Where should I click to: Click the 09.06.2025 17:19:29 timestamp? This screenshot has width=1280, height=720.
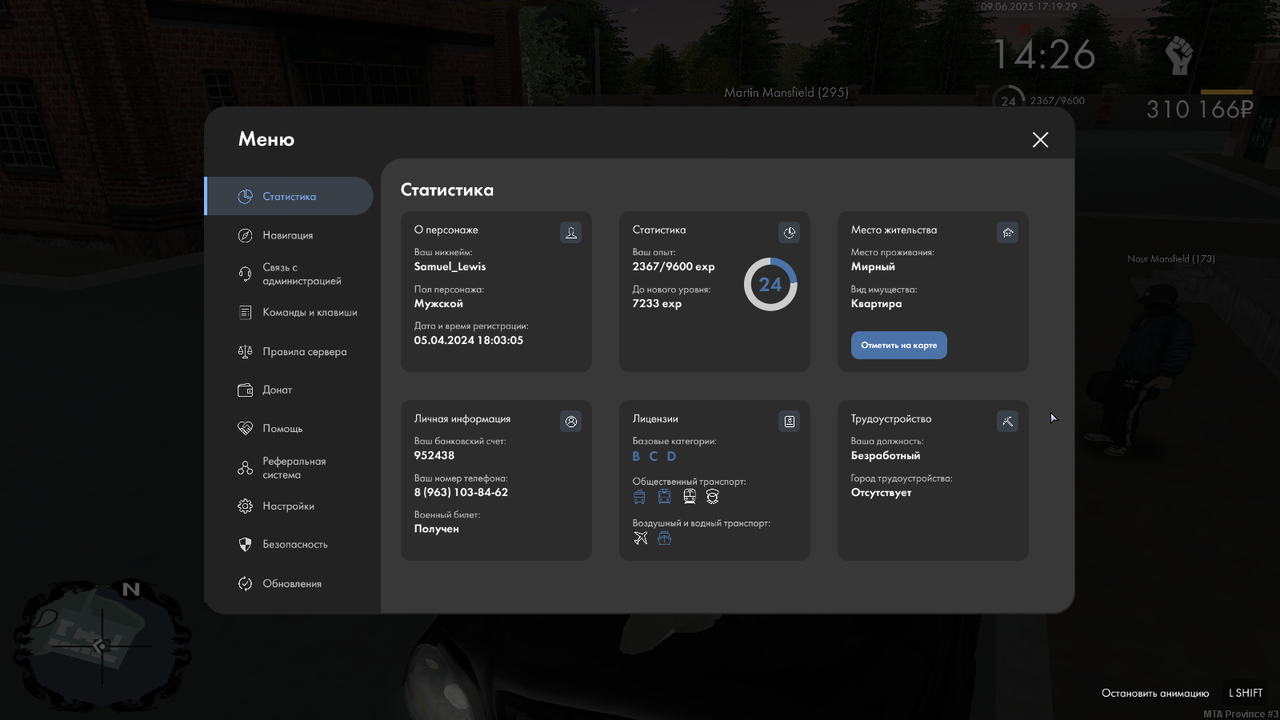click(1028, 6)
